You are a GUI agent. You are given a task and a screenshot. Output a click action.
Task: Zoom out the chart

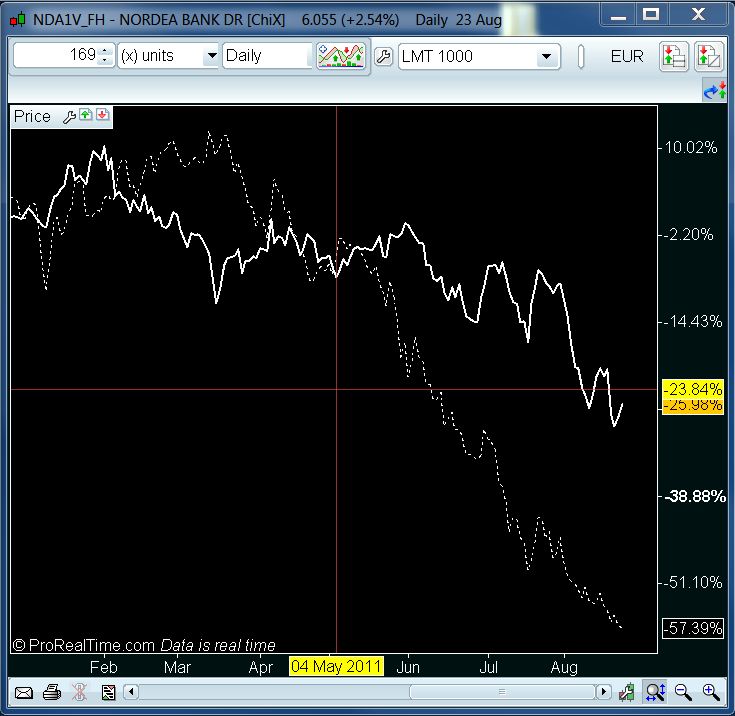(683, 692)
